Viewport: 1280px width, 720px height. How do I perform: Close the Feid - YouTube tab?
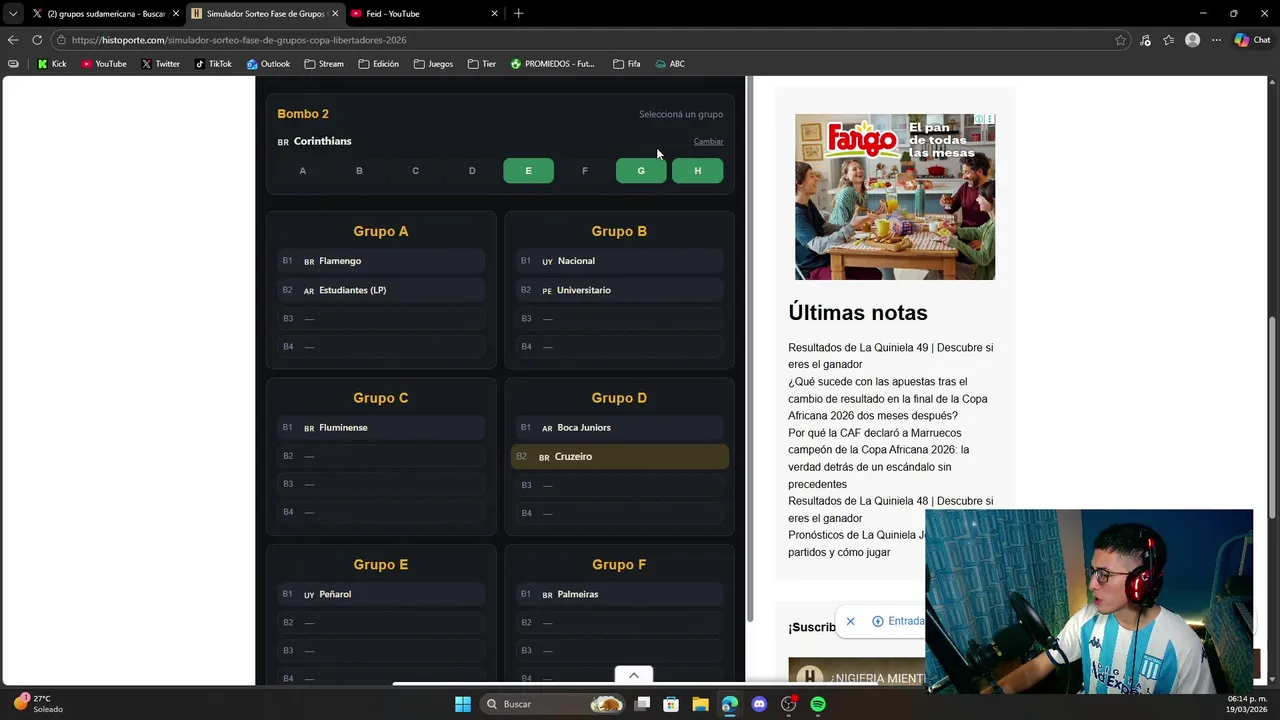pyautogui.click(x=494, y=14)
